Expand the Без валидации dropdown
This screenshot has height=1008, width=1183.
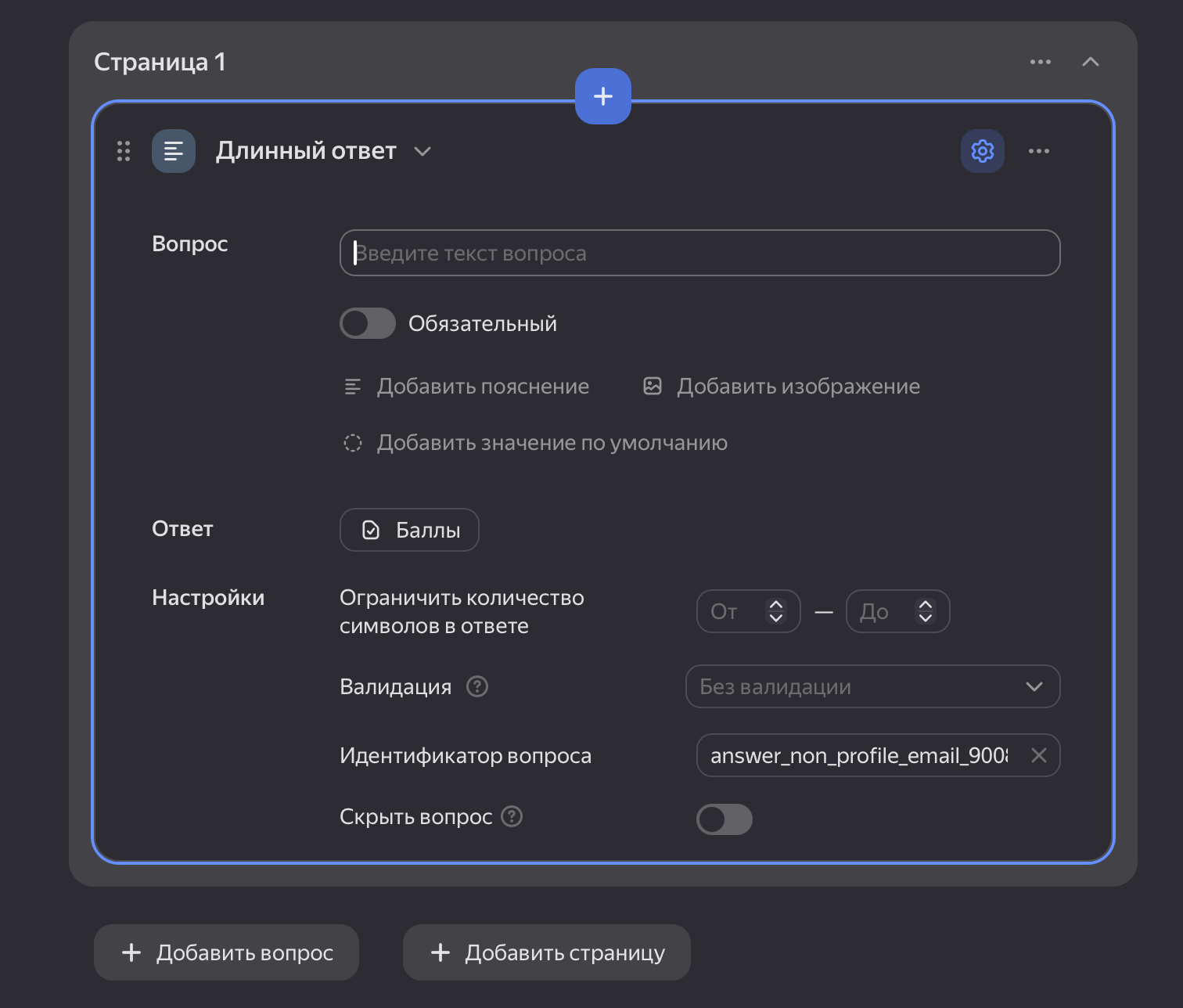872,686
